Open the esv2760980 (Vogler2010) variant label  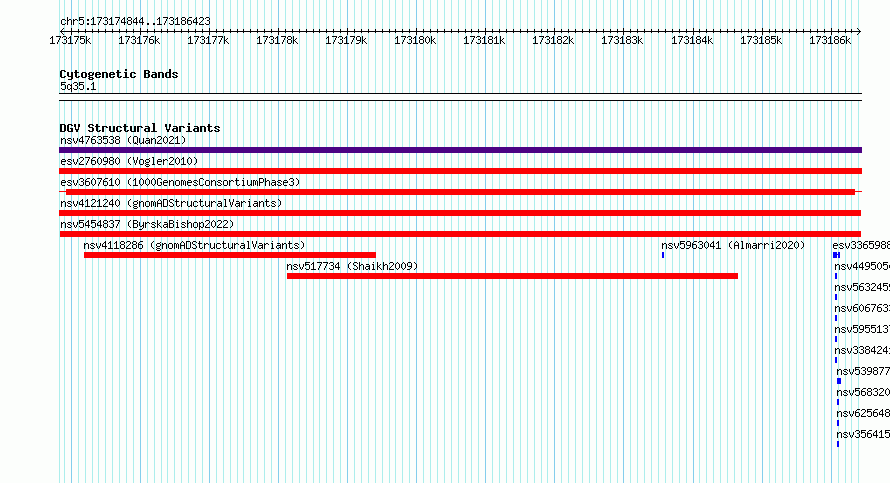pyautogui.click(x=129, y=161)
